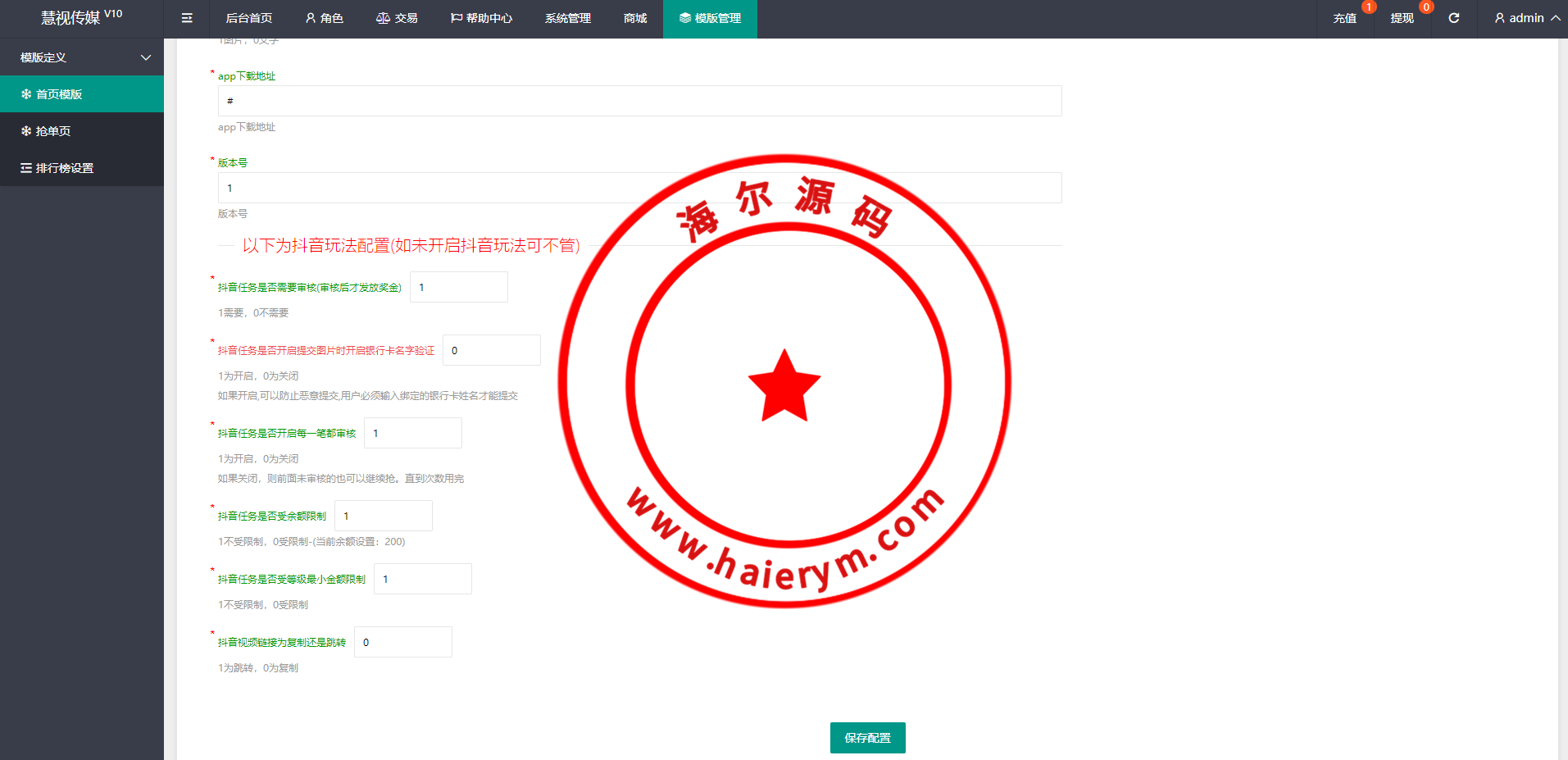This screenshot has height=760, width=1568.
Task: Click 充值 notification link
Action: [x=1344, y=18]
